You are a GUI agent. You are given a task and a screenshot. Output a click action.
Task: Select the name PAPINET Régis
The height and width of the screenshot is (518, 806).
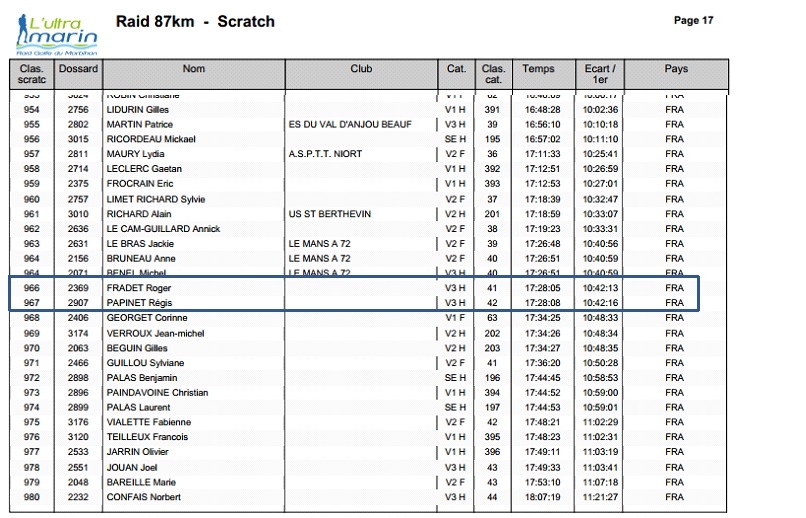[139, 303]
